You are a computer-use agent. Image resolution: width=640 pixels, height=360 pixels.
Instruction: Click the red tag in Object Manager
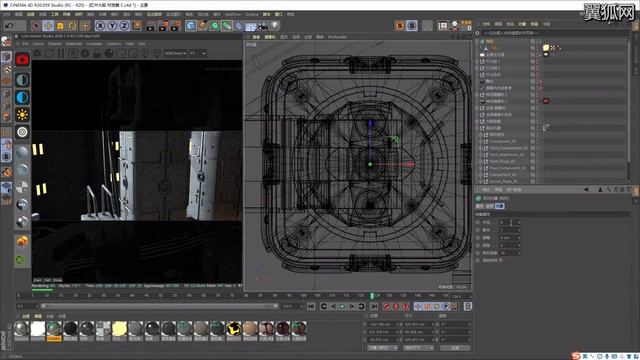546,101
